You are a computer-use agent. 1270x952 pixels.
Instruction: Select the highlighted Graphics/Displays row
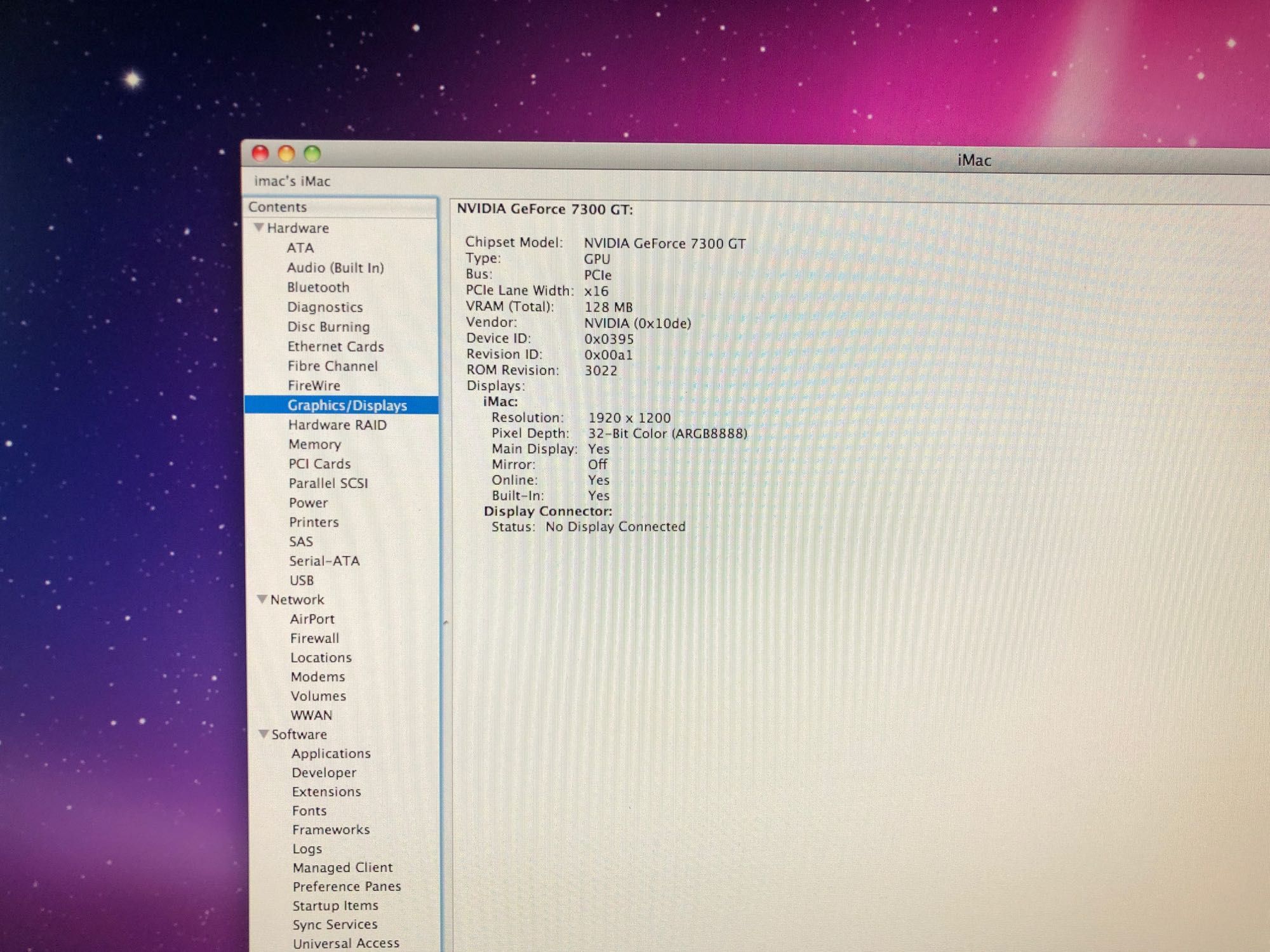(x=342, y=405)
